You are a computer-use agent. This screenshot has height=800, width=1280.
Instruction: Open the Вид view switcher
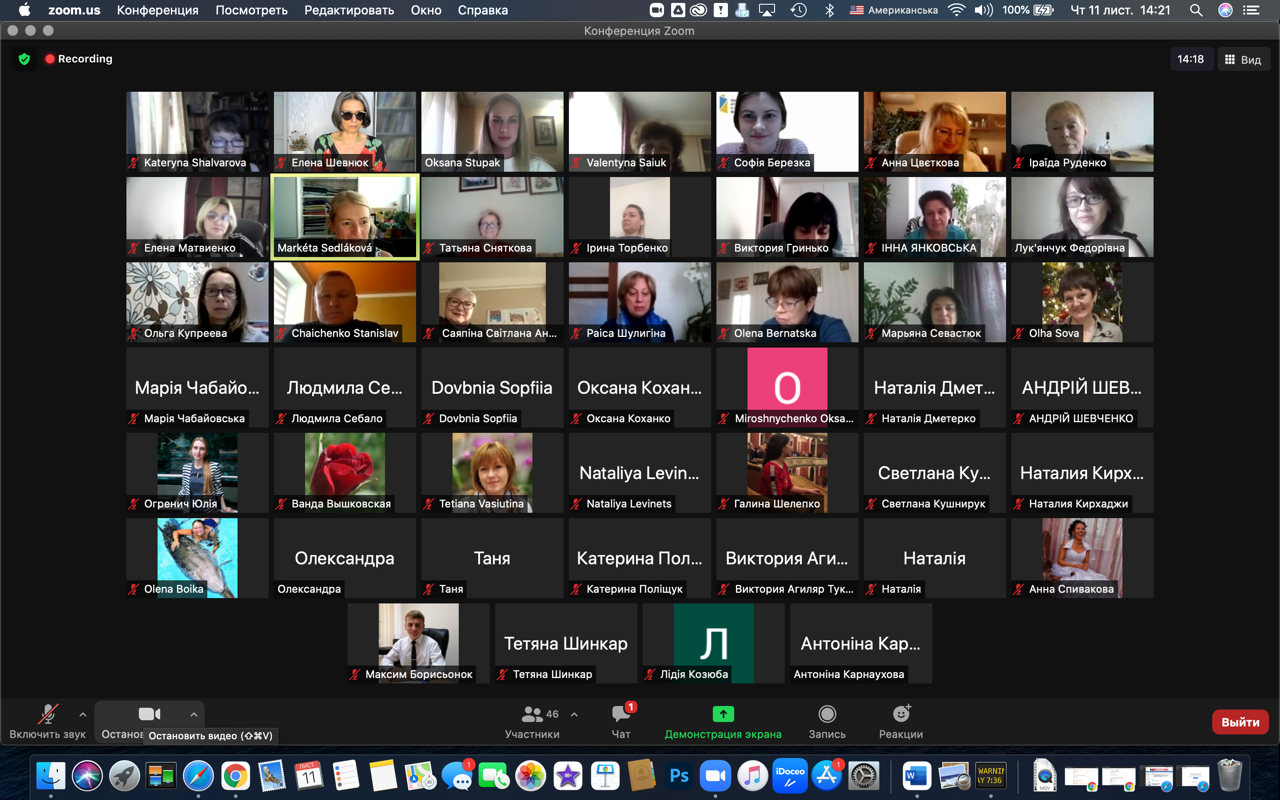[x=1243, y=60]
